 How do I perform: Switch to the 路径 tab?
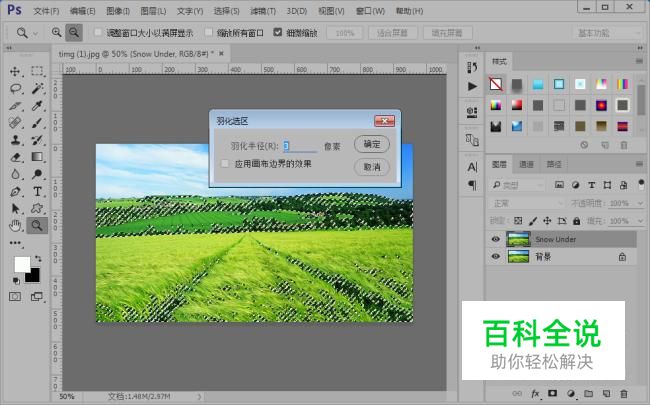554,165
